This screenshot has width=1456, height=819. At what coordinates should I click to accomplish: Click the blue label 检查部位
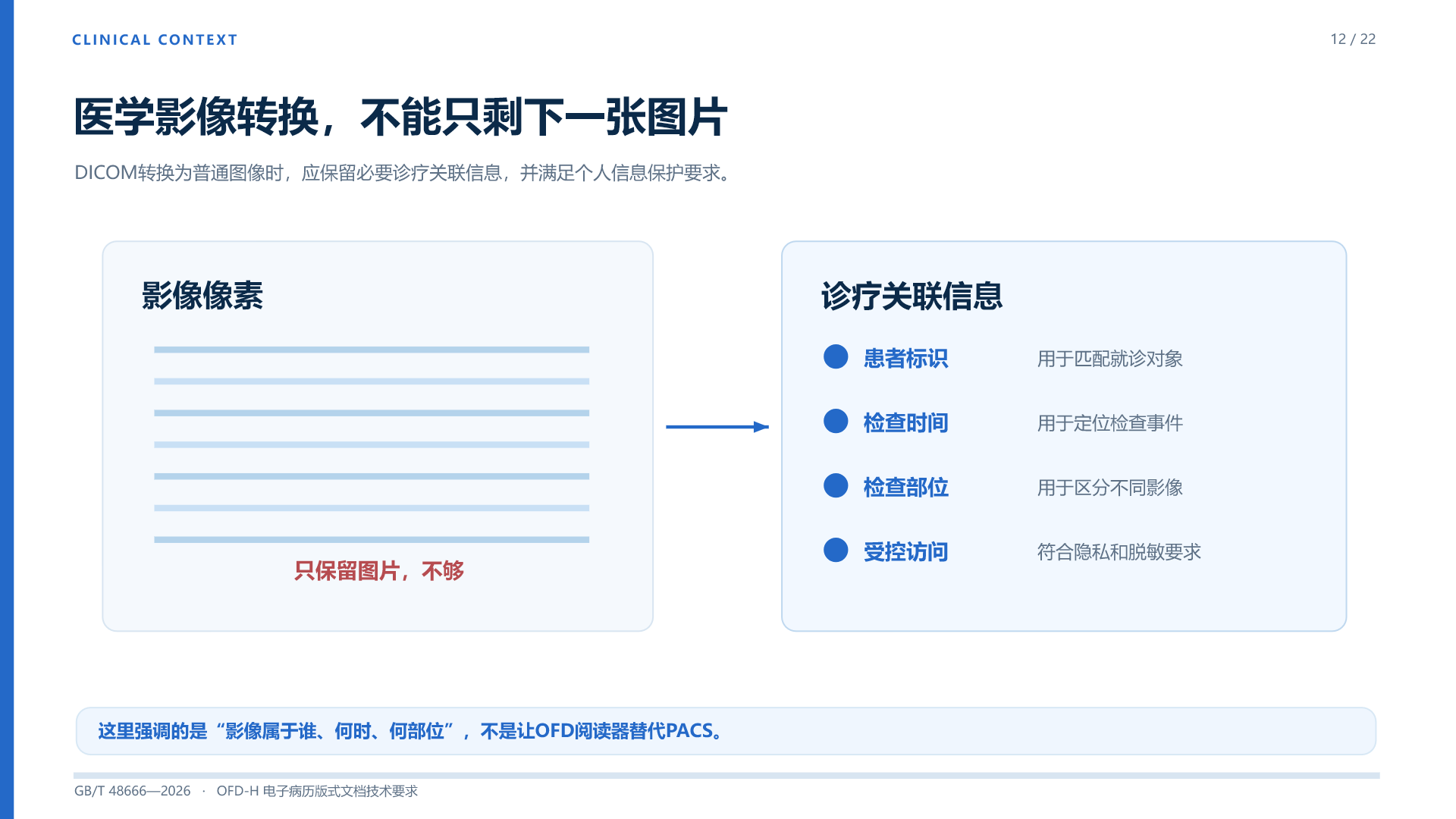(906, 487)
